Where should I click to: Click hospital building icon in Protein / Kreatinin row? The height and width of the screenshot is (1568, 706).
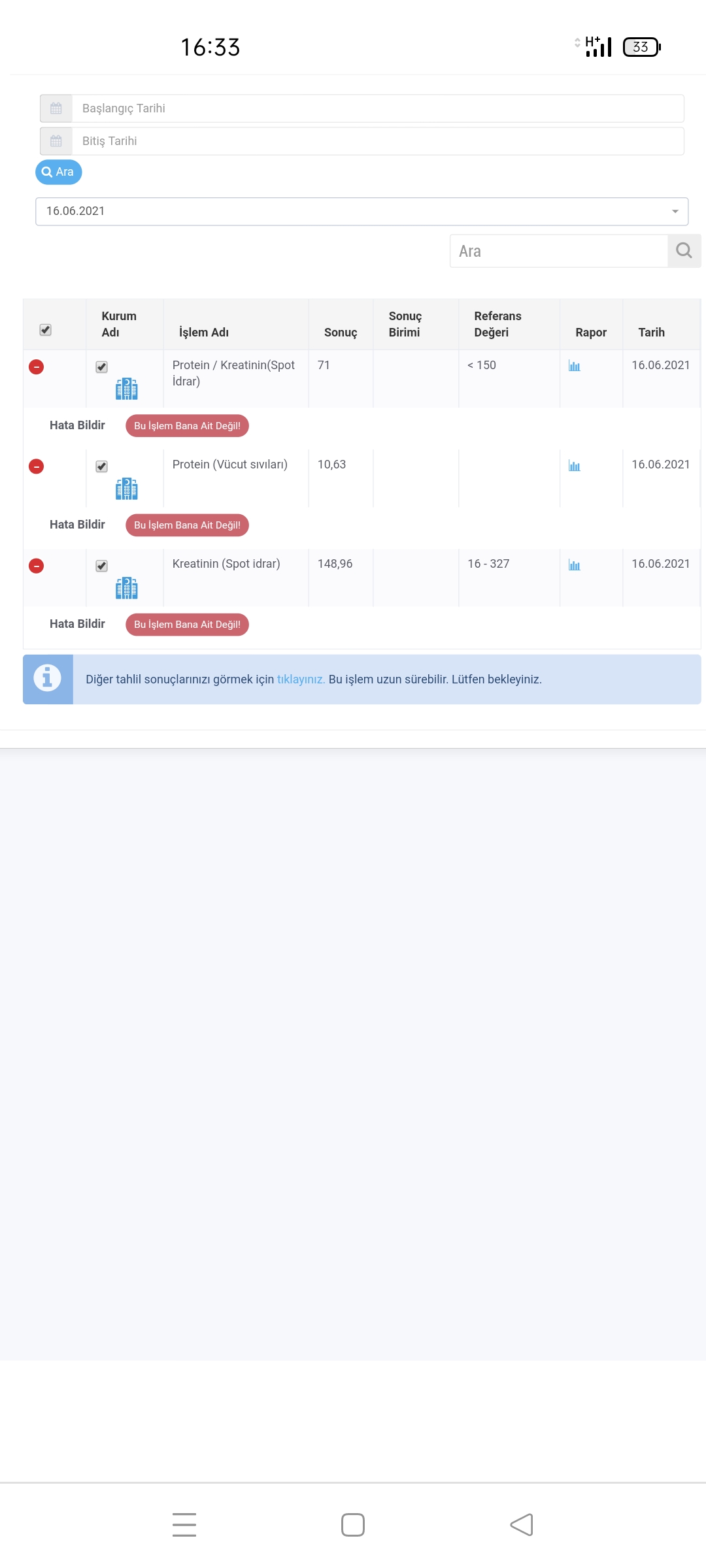pos(126,389)
